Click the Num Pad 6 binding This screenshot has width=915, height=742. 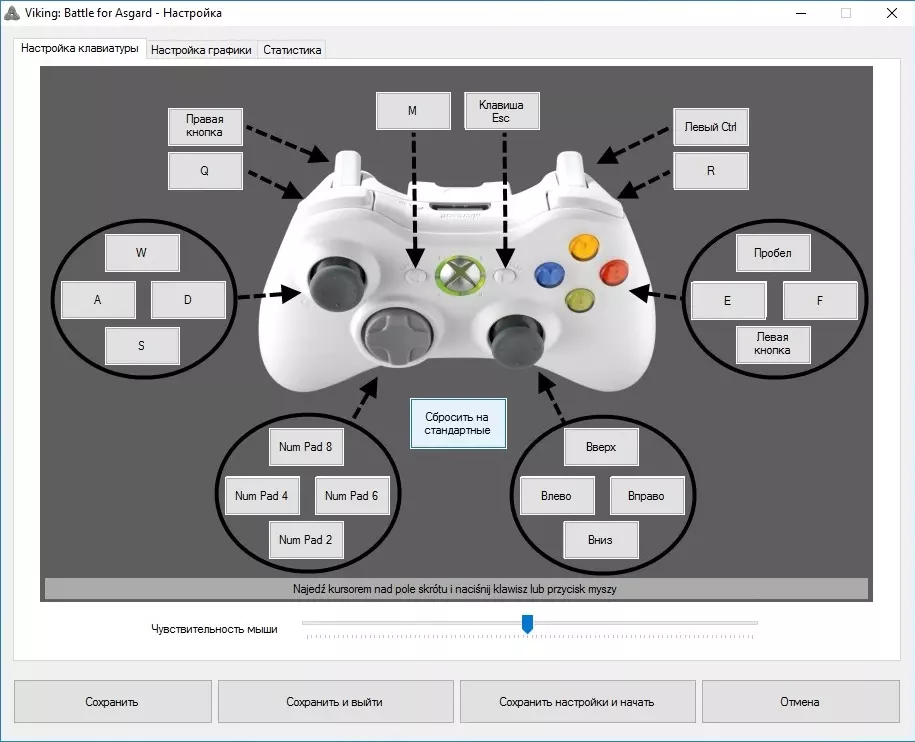click(x=352, y=496)
